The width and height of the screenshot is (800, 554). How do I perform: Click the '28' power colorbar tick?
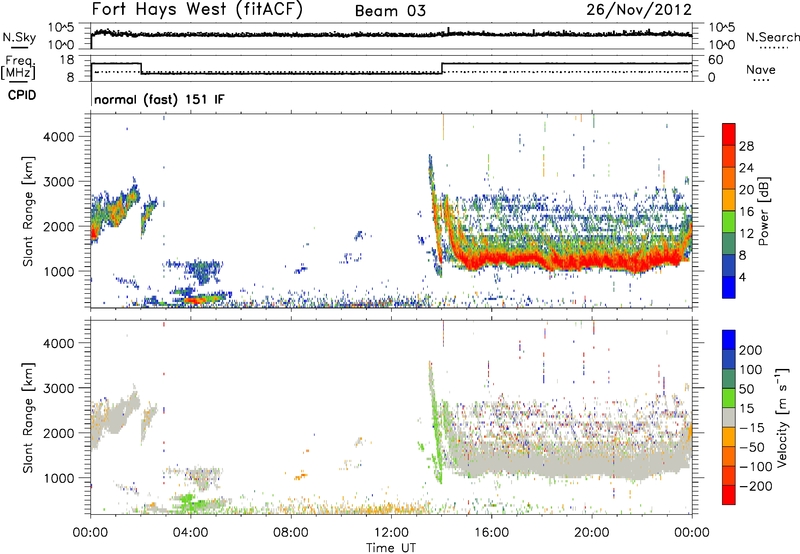(746, 146)
